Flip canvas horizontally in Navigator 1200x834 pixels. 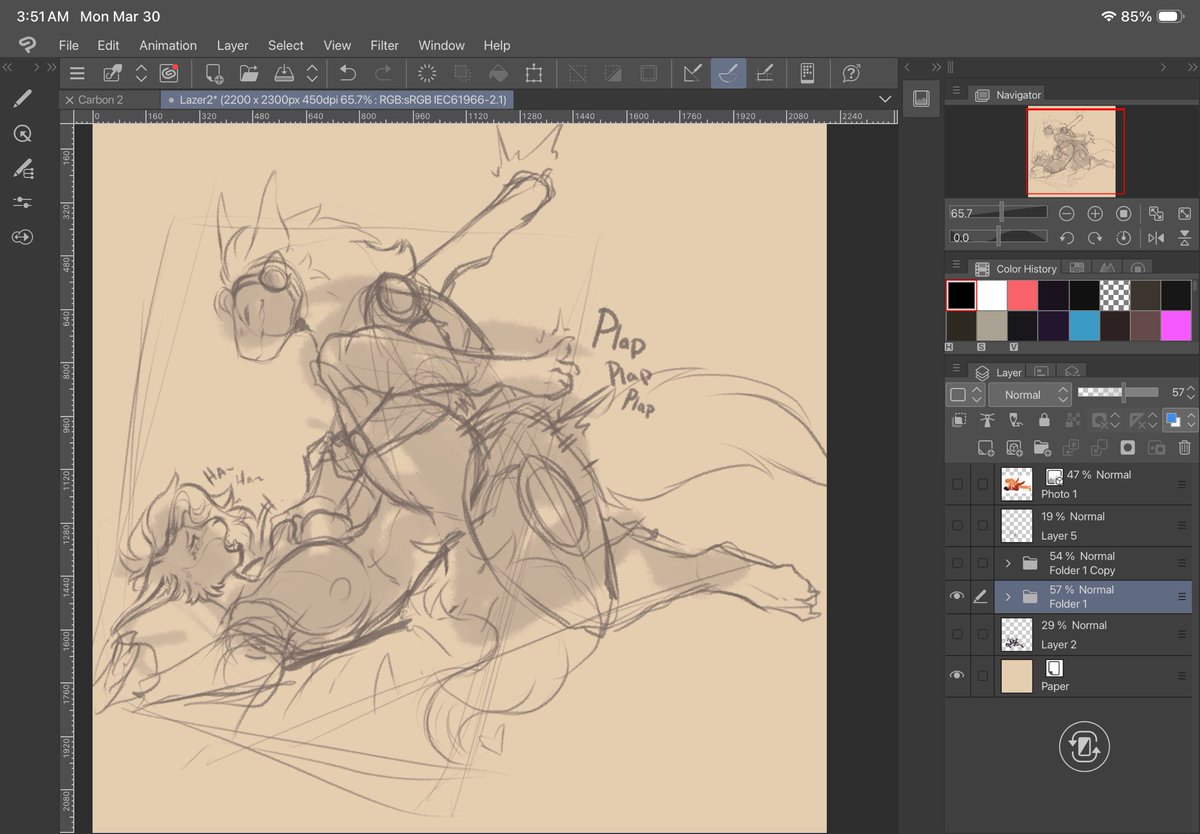pos(1156,238)
